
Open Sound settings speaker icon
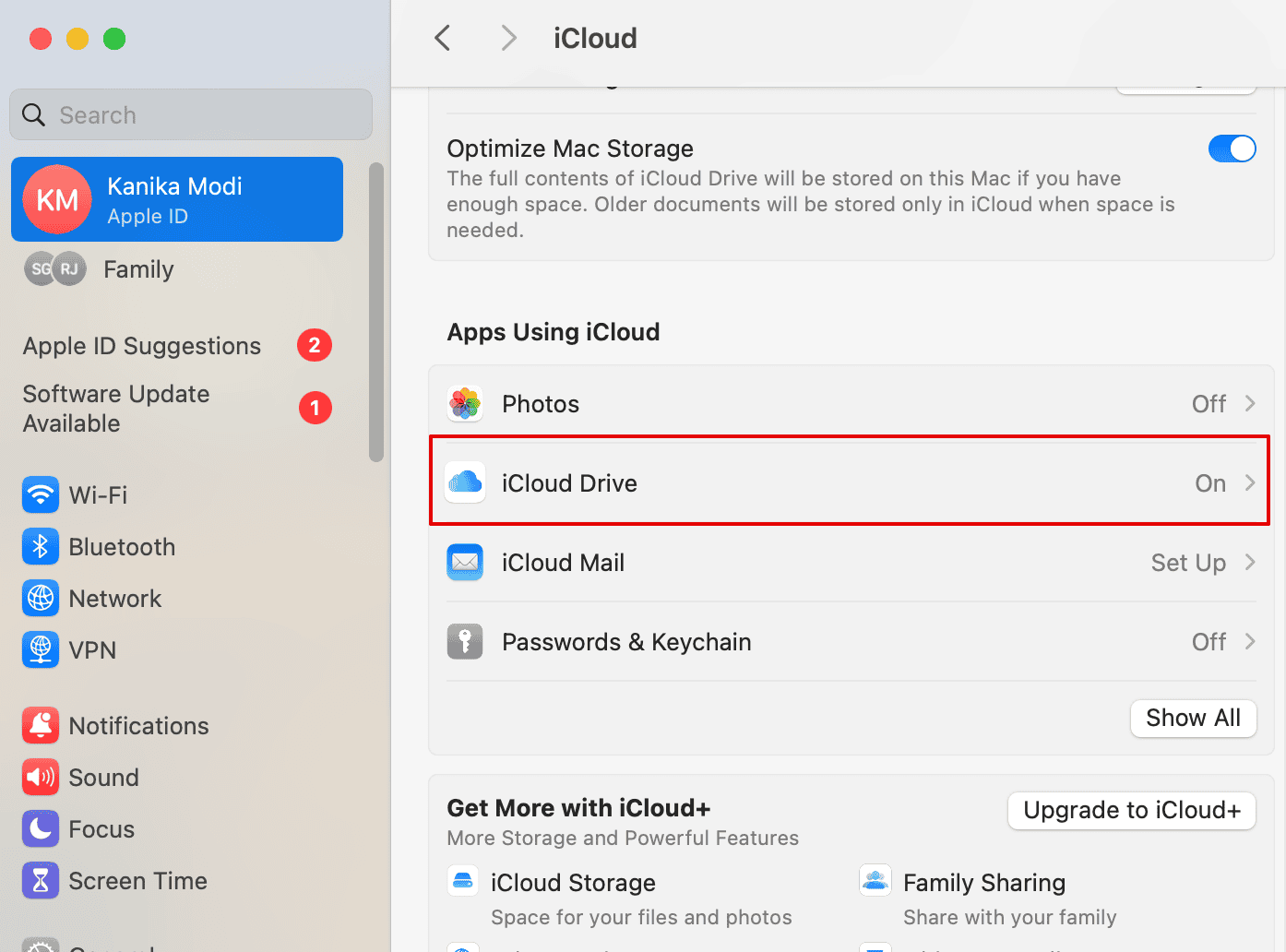tap(41, 778)
